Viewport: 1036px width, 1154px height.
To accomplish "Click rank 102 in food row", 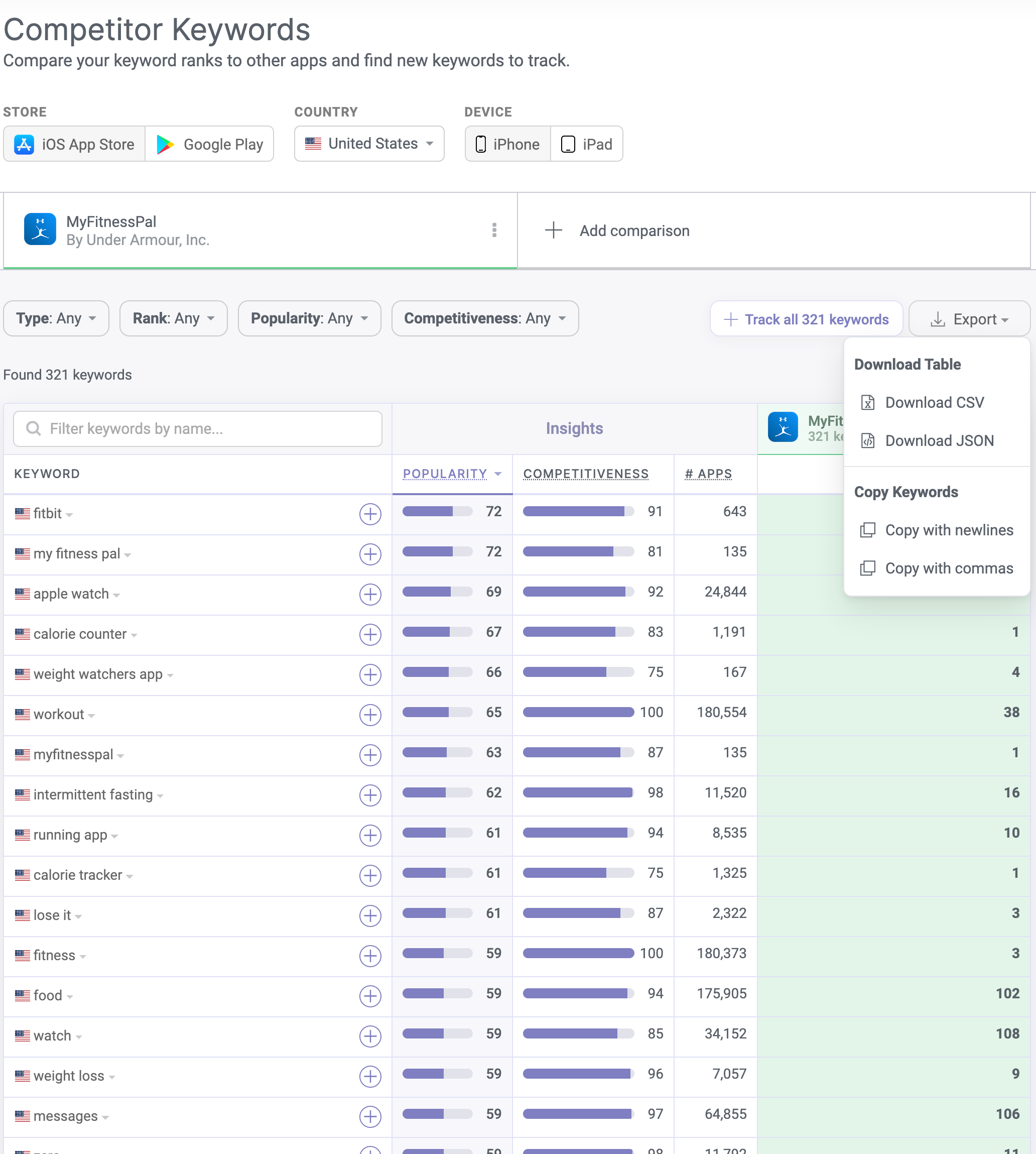I will [x=1007, y=993].
